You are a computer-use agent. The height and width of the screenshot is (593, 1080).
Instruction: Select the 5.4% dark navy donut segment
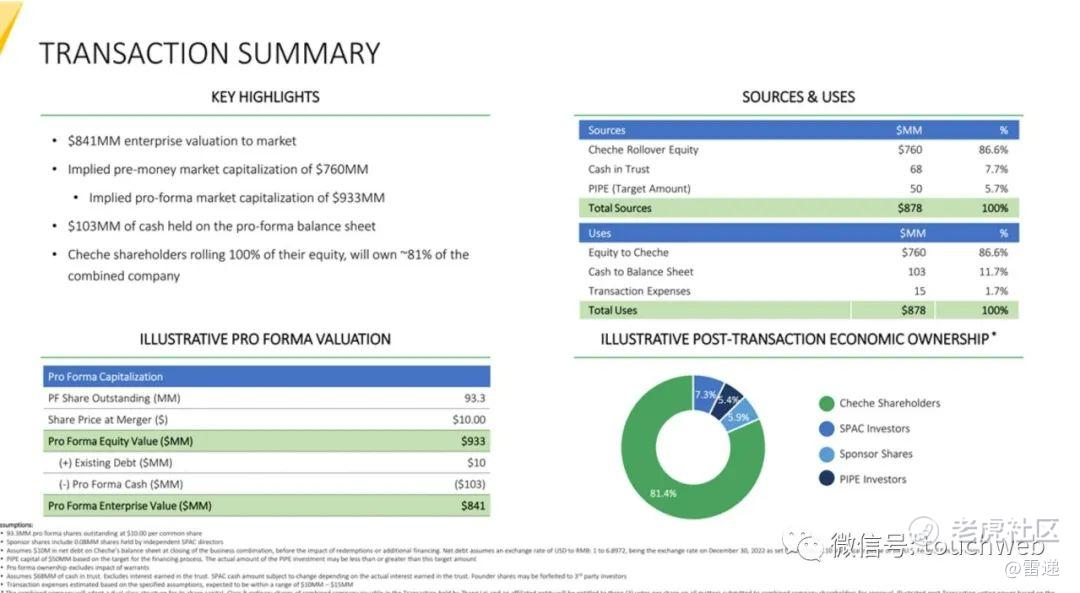tap(728, 402)
